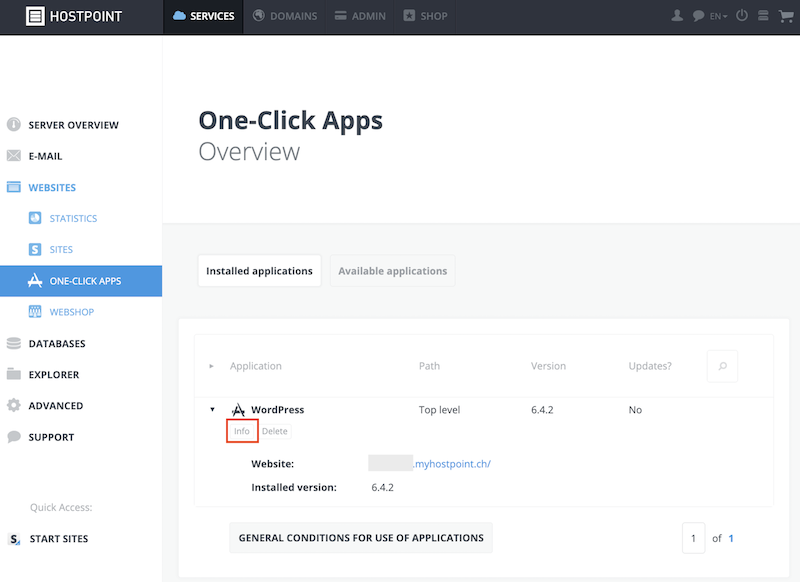Toggle the table header expand arrow
This screenshot has width=800, height=582.
211,366
